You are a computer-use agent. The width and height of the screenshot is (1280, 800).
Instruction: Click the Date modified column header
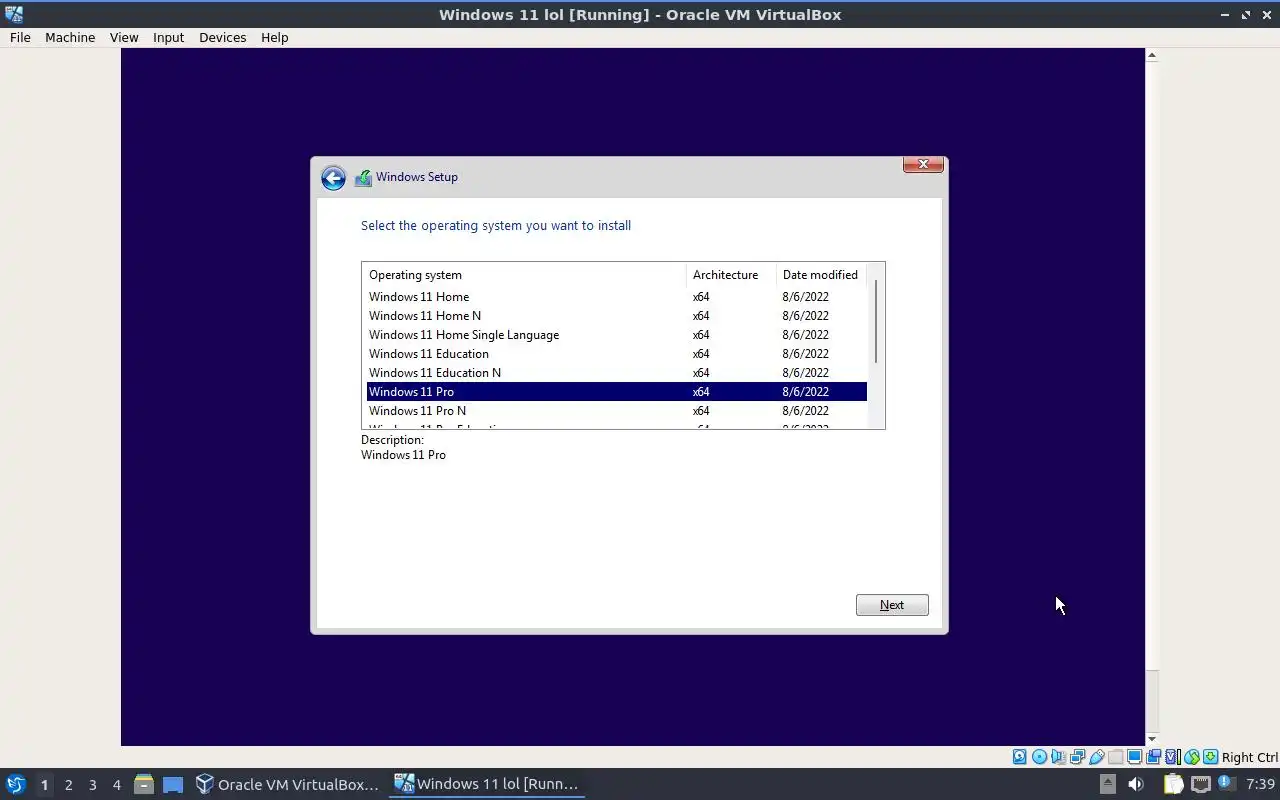pyautogui.click(x=821, y=275)
